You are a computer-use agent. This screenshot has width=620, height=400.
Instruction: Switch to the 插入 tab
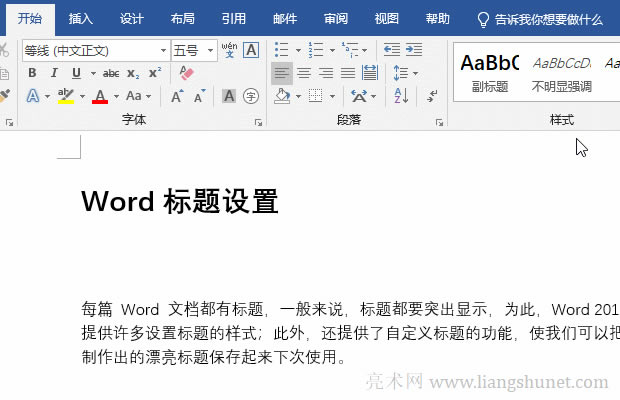point(81,19)
